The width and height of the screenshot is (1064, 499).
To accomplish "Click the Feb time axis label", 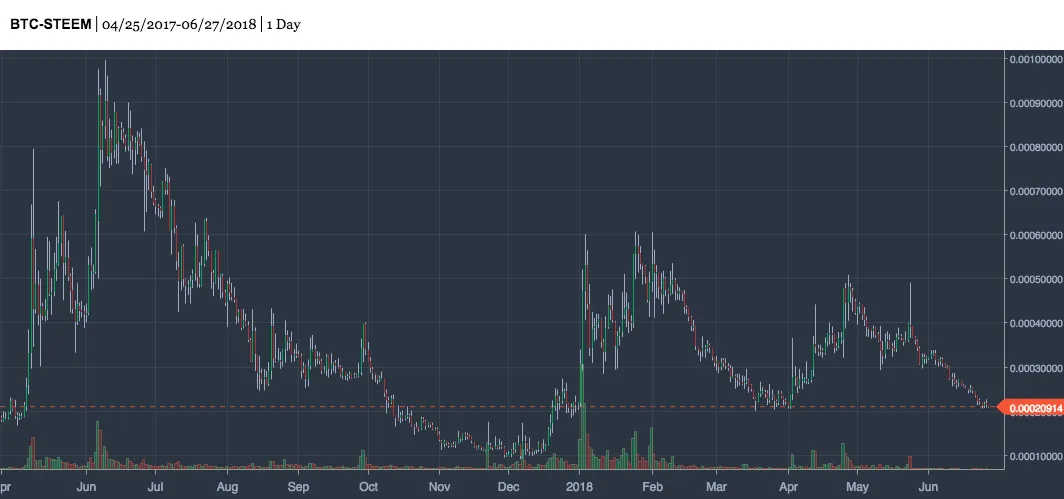I will (651, 487).
